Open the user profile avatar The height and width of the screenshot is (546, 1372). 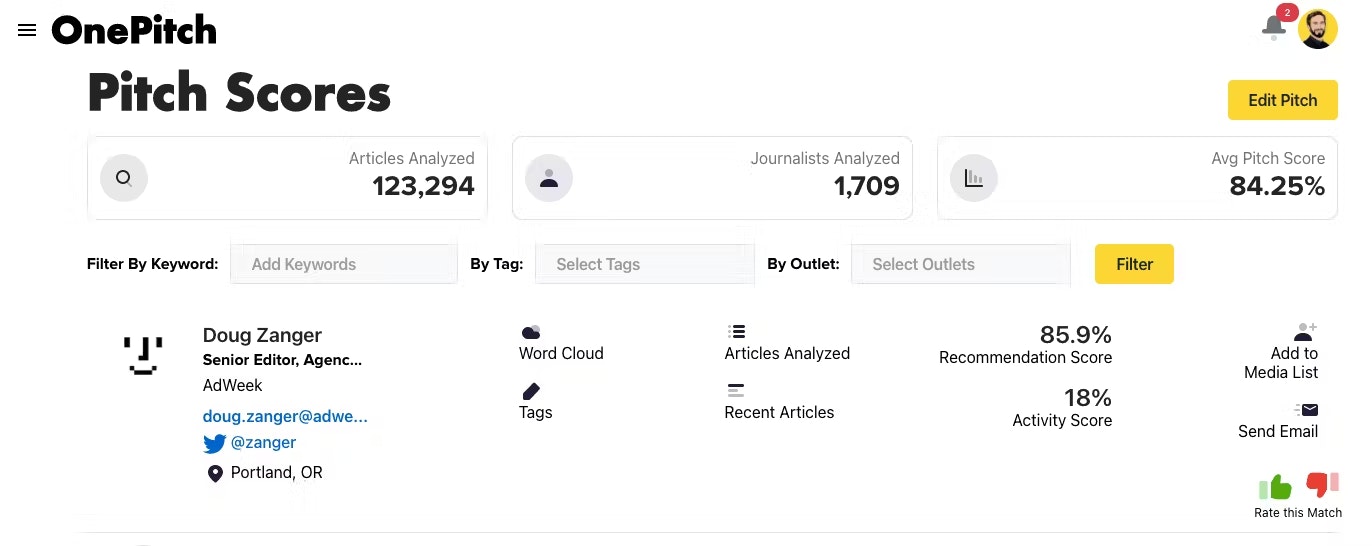point(1318,29)
